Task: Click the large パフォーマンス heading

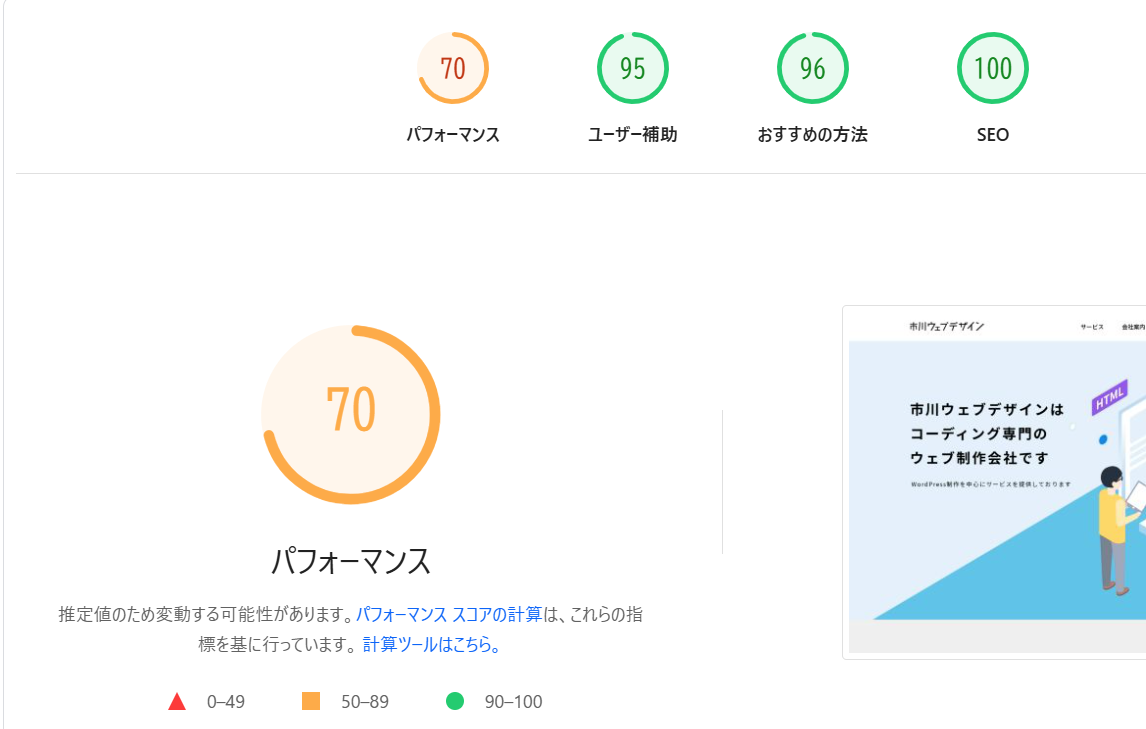Action: (351, 561)
